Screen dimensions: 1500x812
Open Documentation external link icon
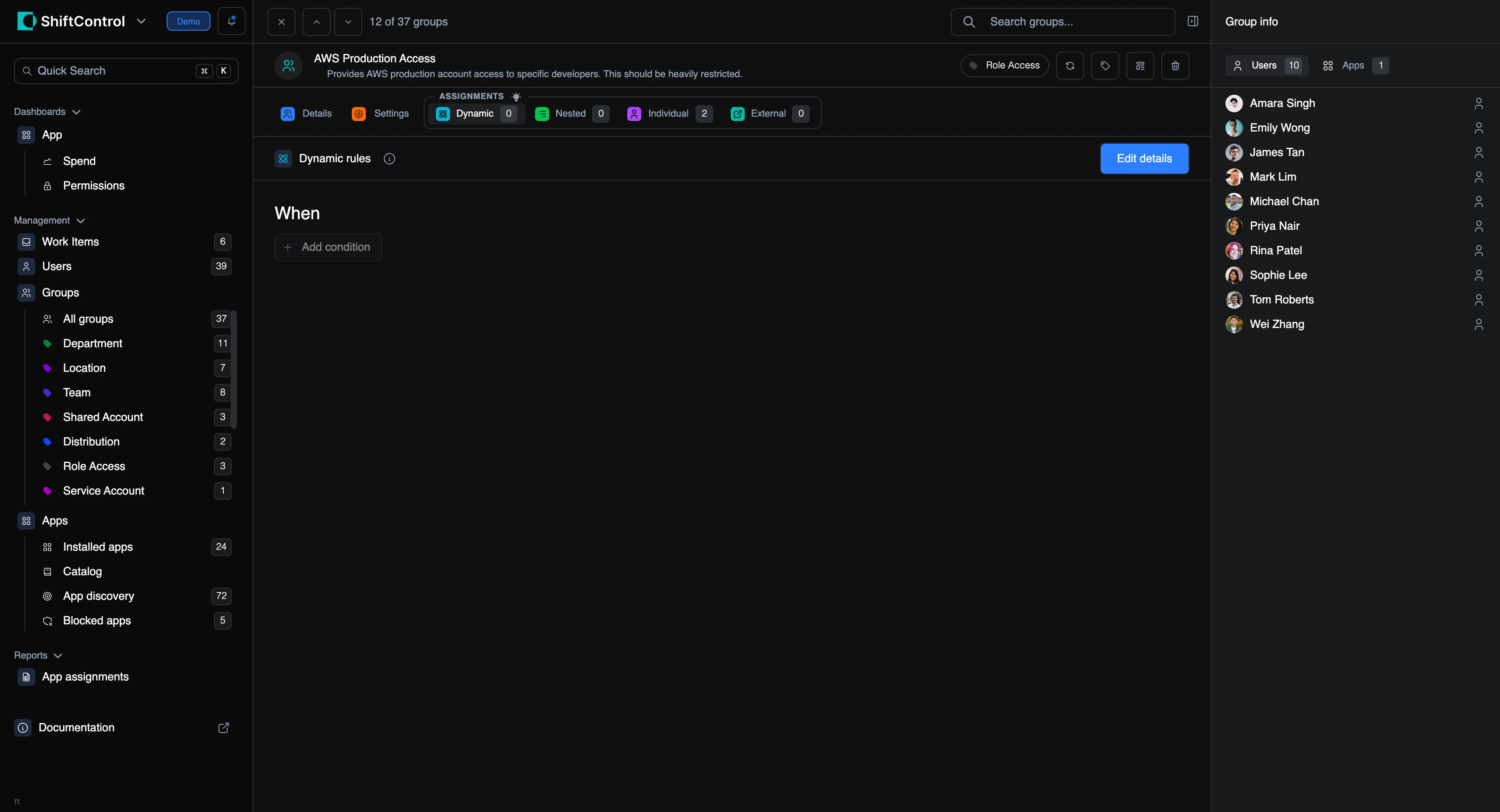coord(224,727)
